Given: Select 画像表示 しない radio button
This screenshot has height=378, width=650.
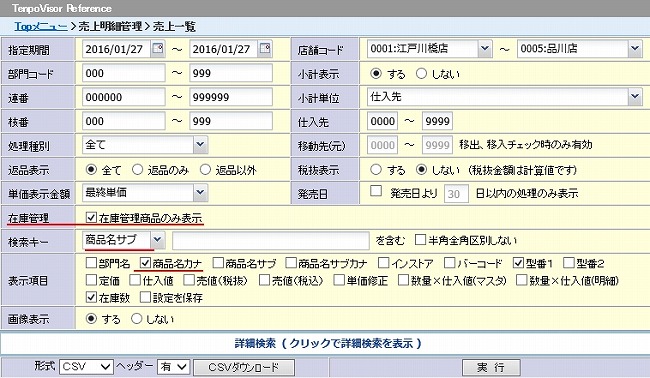Looking at the screenshot, I should click(x=136, y=318).
